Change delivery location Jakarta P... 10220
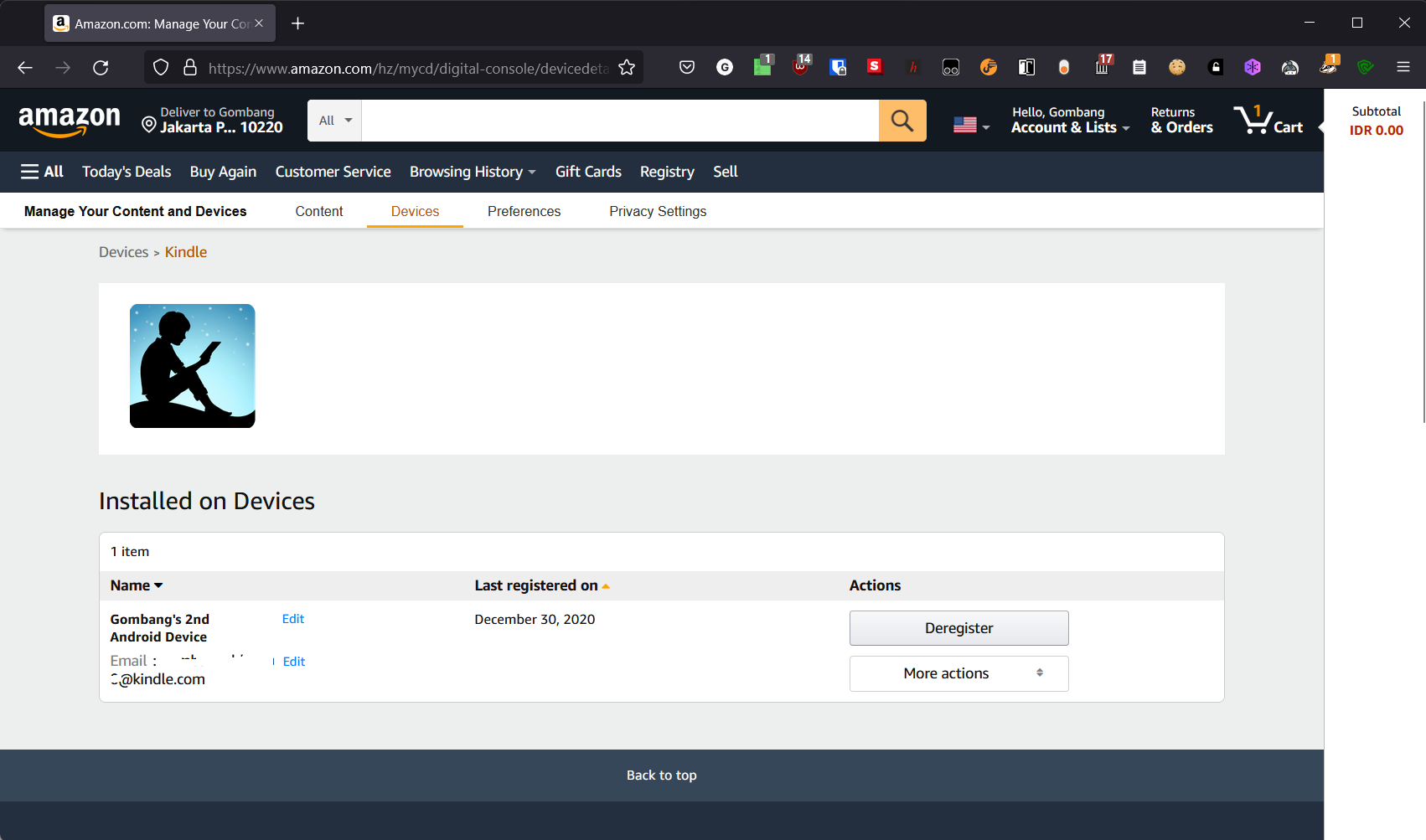The height and width of the screenshot is (840, 1426). pyautogui.click(x=212, y=121)
